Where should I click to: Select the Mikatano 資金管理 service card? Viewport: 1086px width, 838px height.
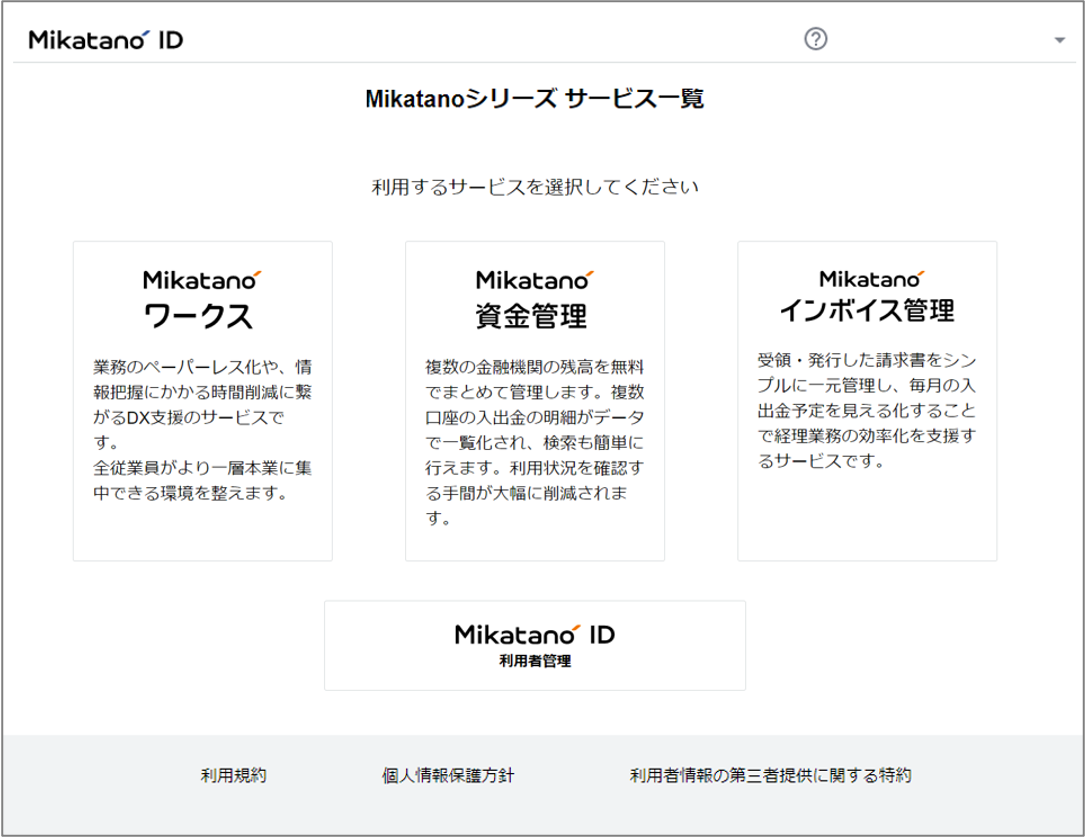(x=535, y=401)
